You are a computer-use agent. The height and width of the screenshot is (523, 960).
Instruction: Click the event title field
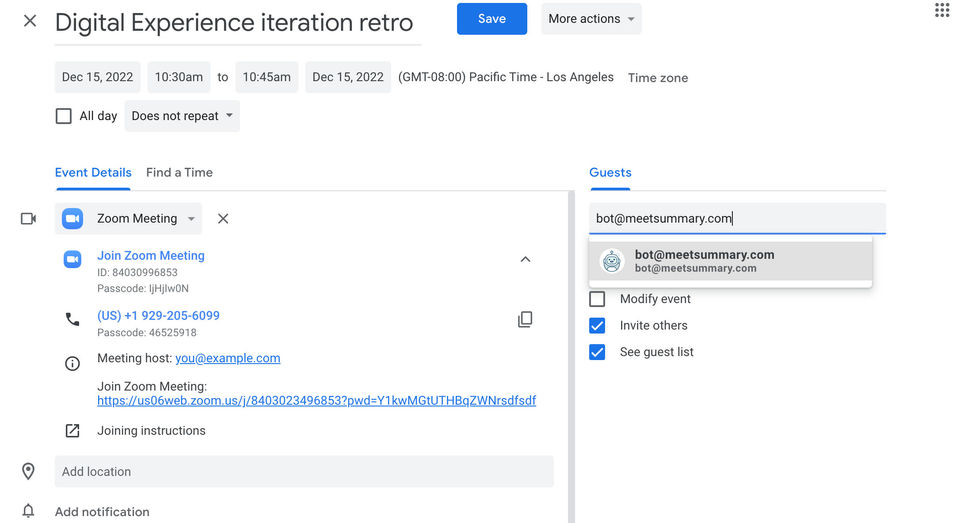tap(238, 23)
